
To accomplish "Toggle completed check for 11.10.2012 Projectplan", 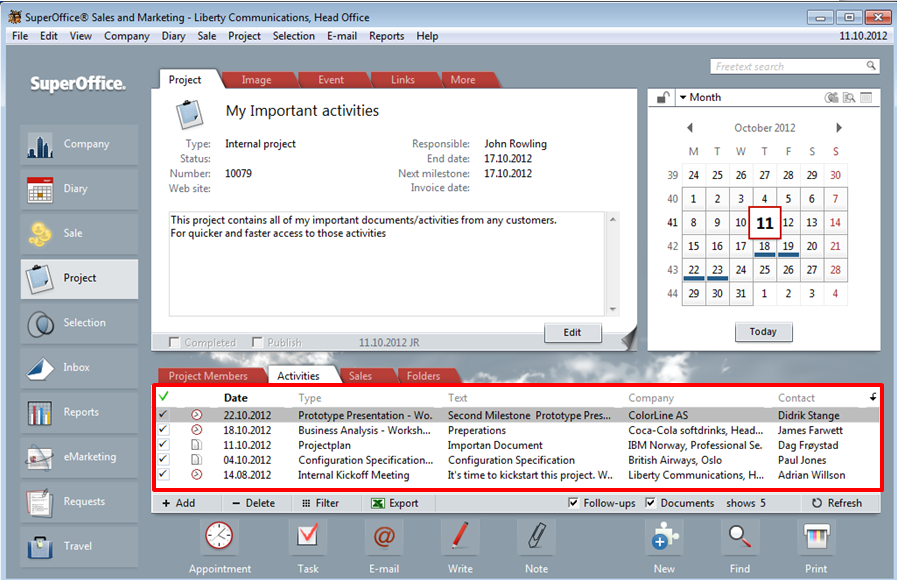I will [164, 444].
